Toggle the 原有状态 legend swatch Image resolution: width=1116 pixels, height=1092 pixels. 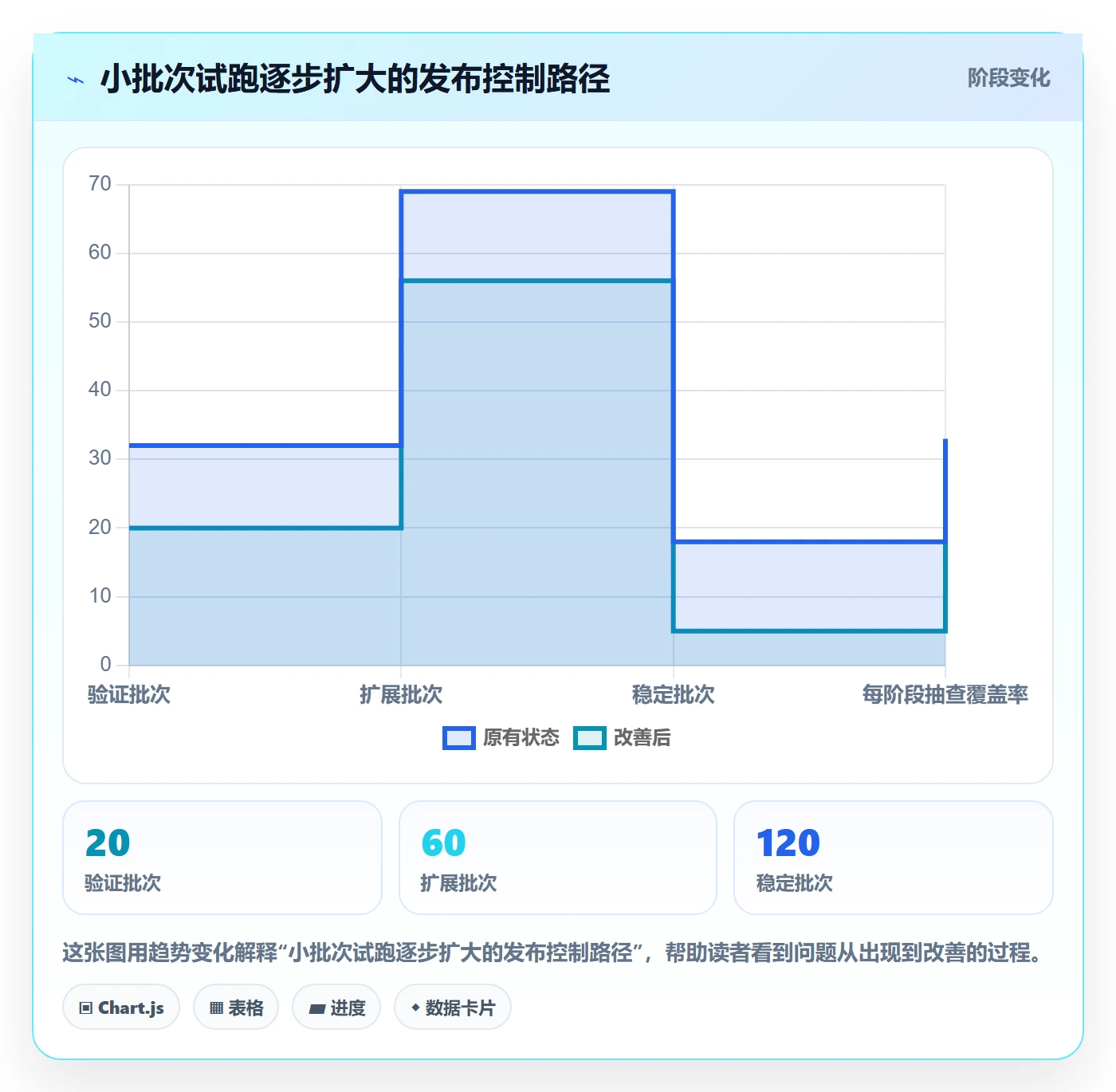pyautogui.click(x=458, y=738)
